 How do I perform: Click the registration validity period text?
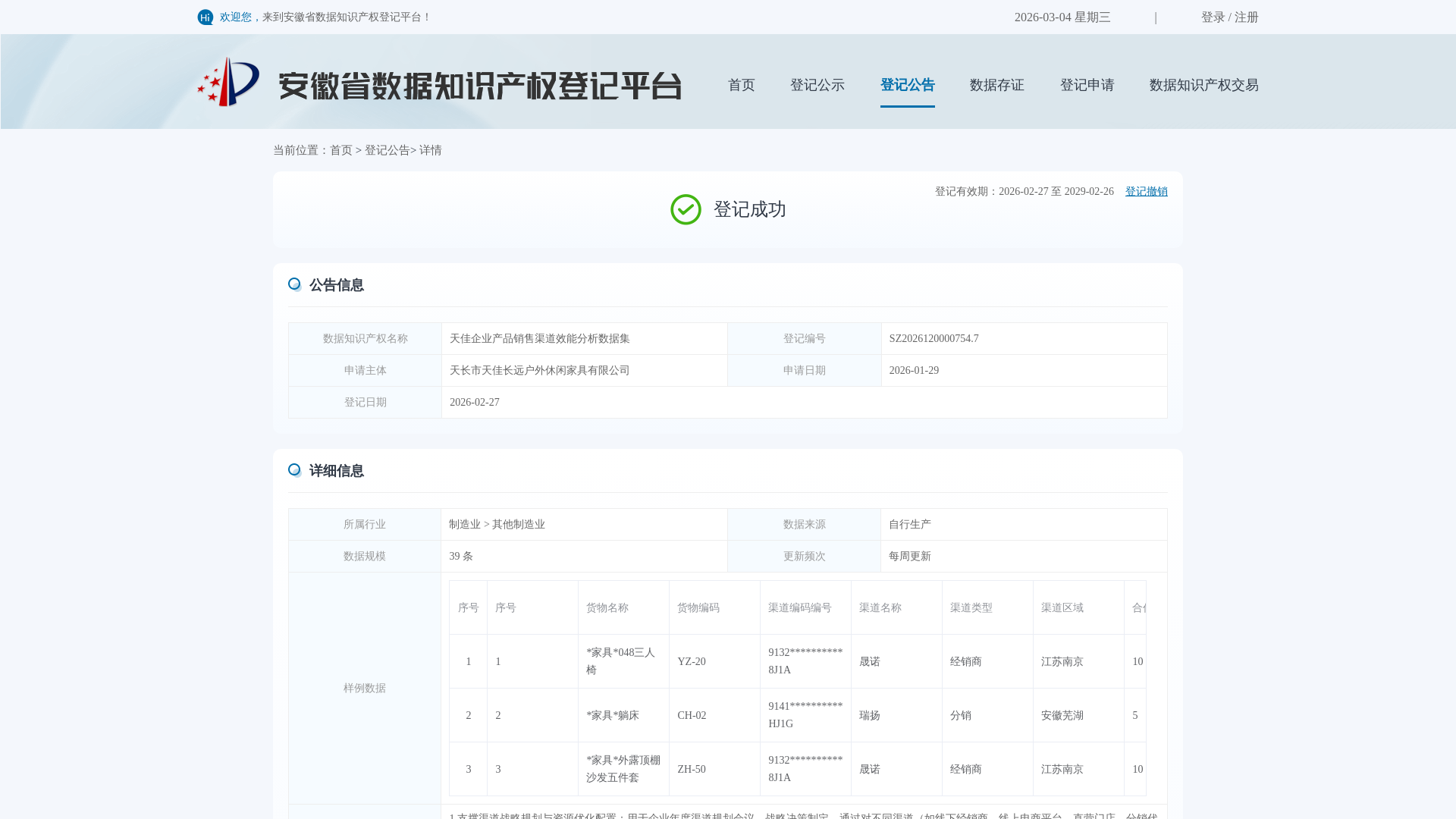coord(1025,192)
